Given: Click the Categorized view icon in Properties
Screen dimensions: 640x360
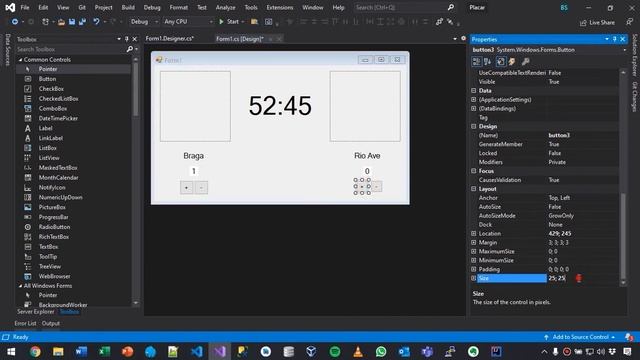Looking at the screenshot, I should tap(476, 62).
